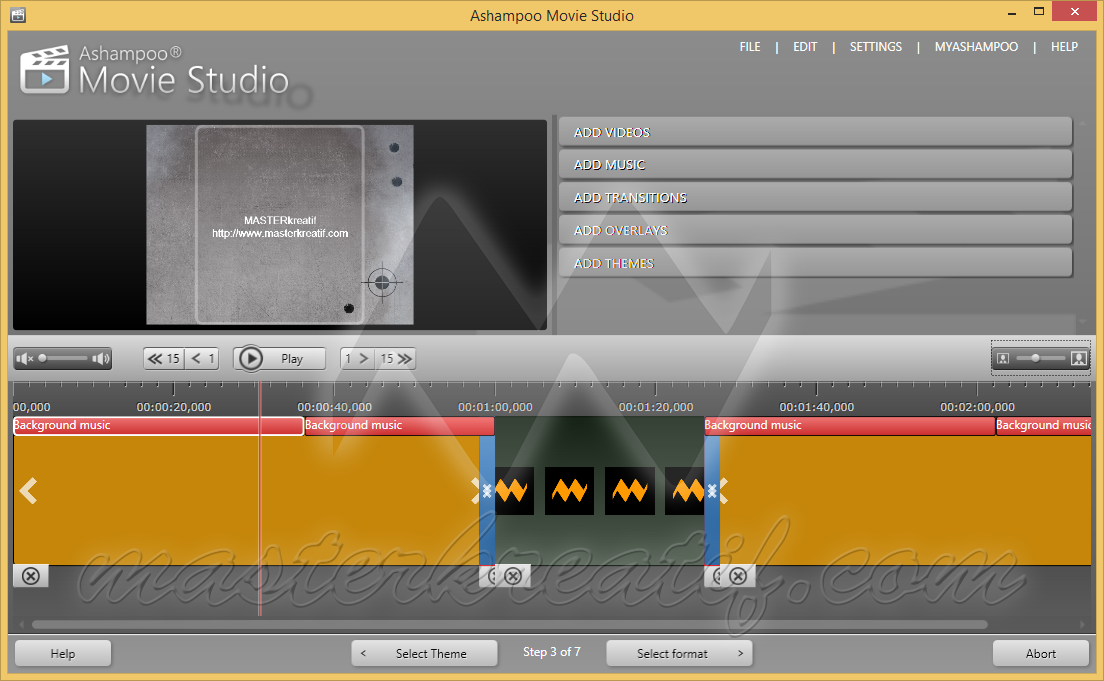Open the EDIT menu
1104x681 pixels.
tap(805, 46)
